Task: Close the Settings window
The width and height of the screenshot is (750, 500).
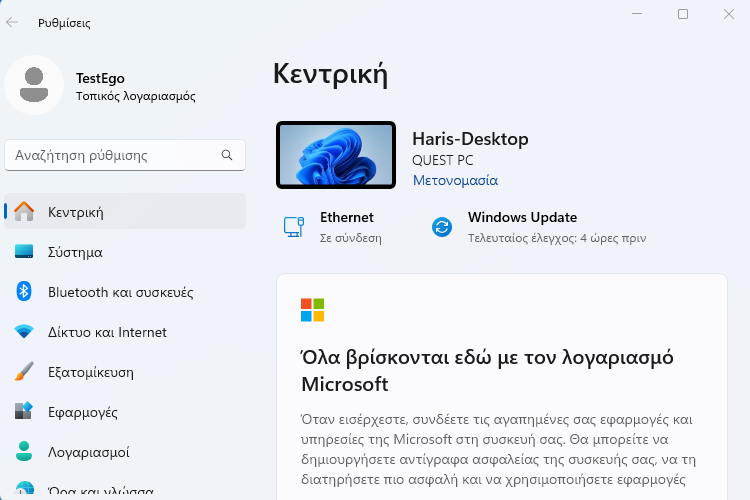Action: [x=728, y=14]
